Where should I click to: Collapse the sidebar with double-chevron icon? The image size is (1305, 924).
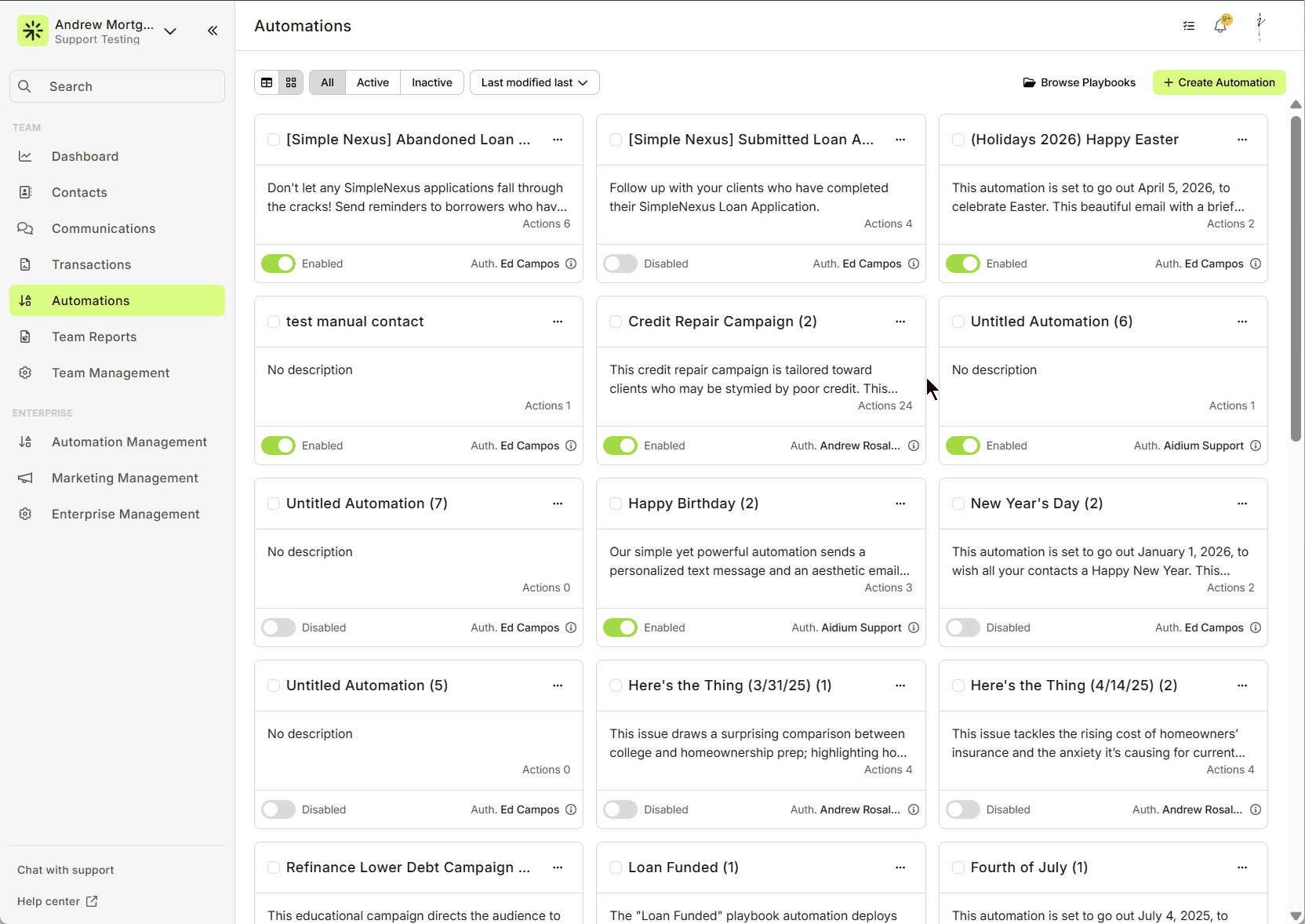pyautogui.click(x=213, y=31)
